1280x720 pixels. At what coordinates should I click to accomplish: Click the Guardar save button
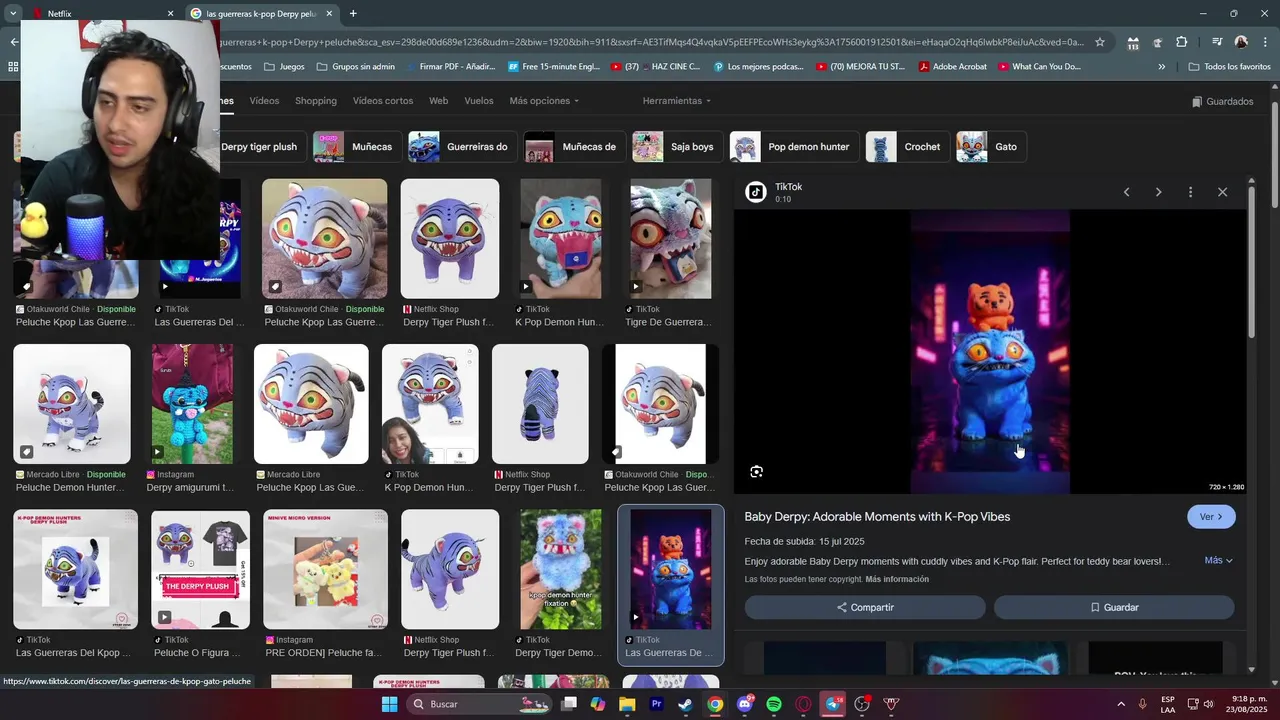1114,607
